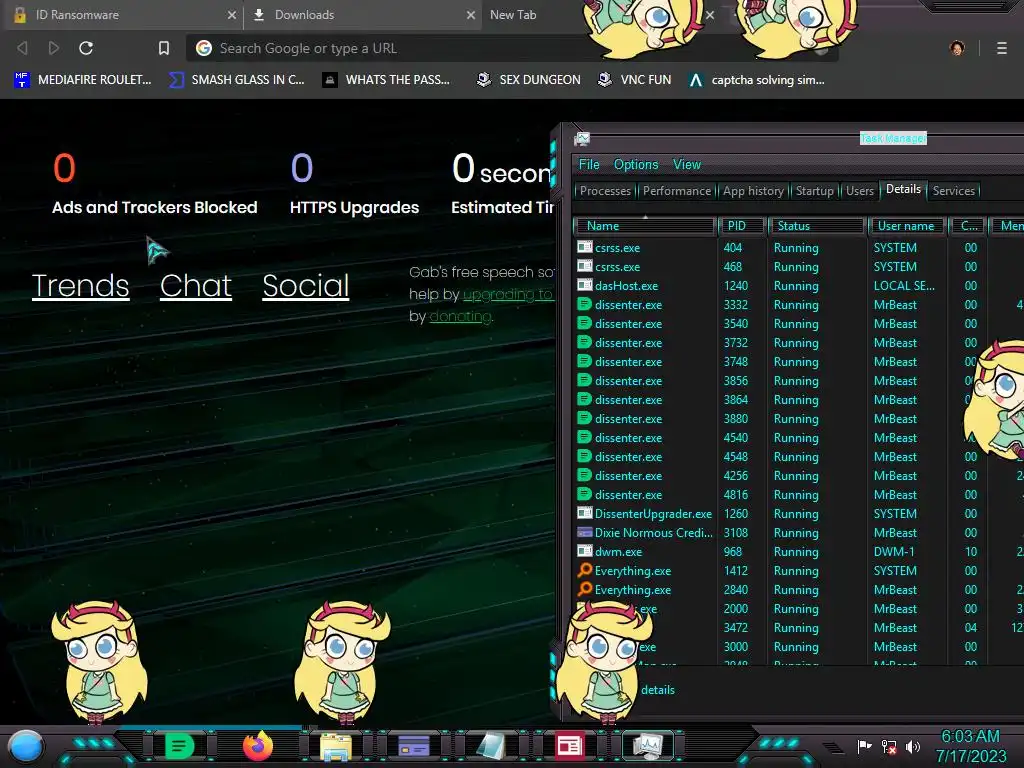Click the browser forward arrow
This screenshot has height=768, width=1024.
tap(54, 48)
